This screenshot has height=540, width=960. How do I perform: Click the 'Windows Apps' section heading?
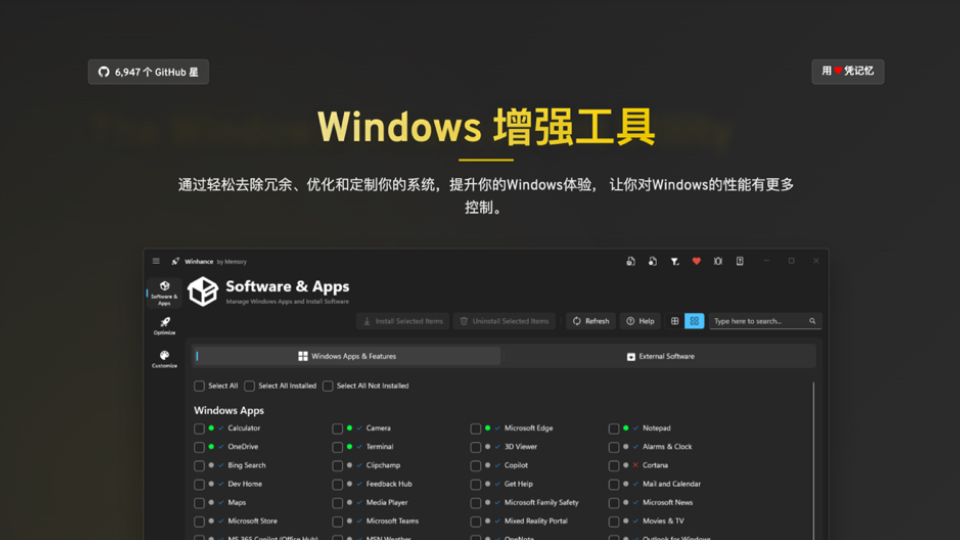(229, 410)
